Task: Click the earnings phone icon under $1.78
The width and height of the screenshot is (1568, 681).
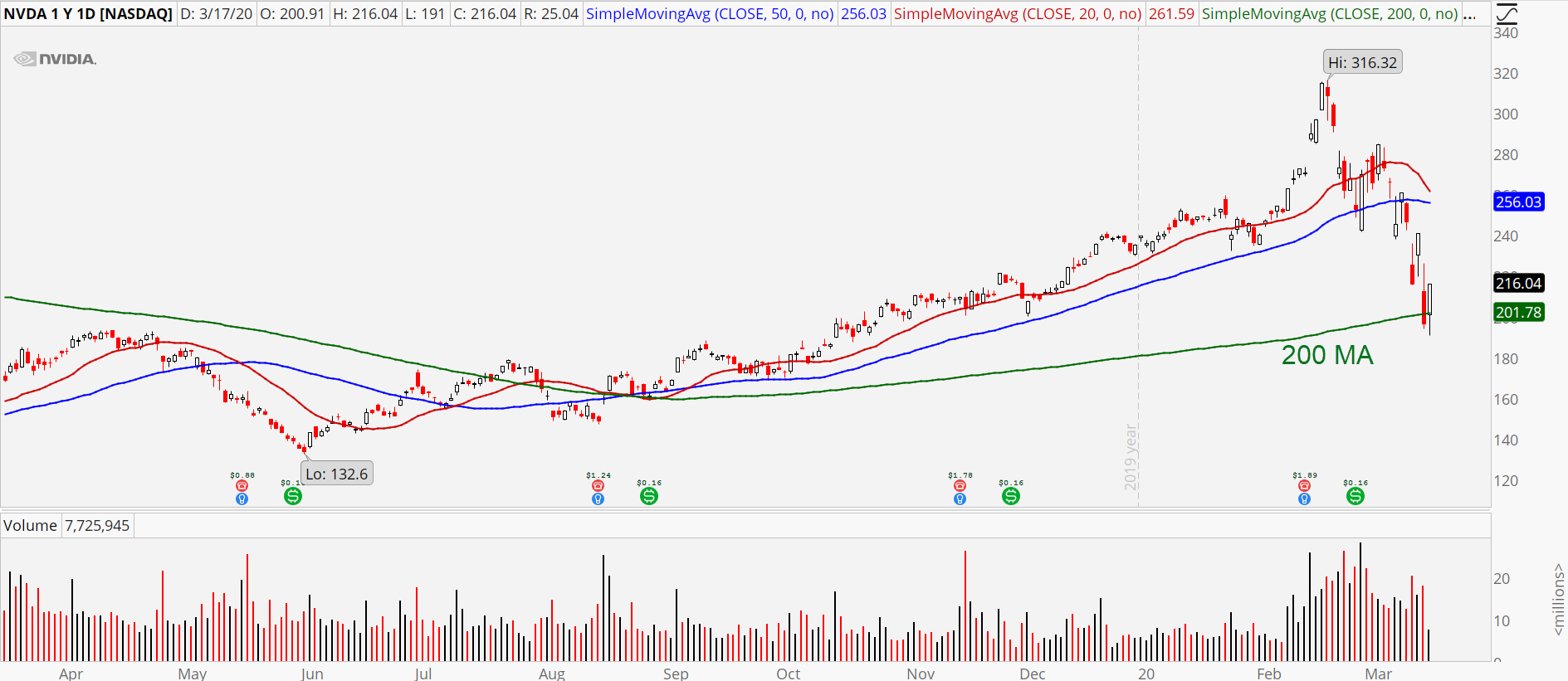Action: tap(960, 486)
